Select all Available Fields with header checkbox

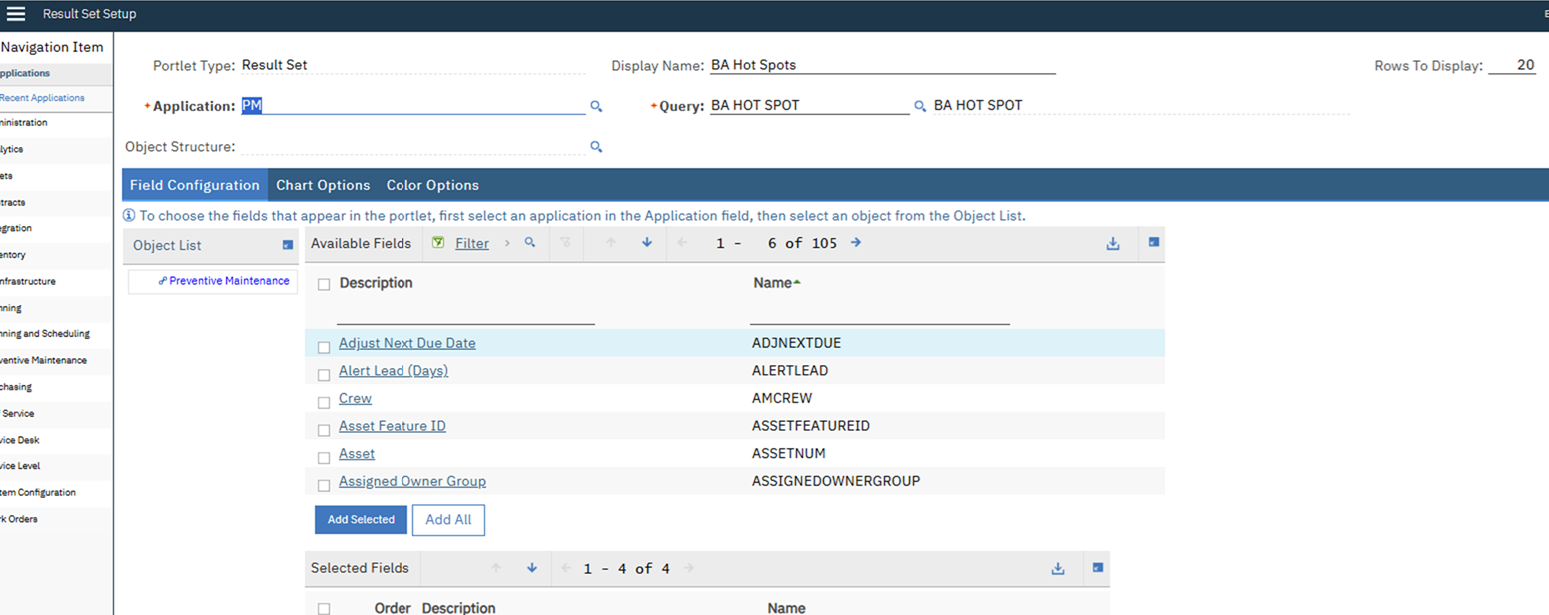(x=324, y=284)
